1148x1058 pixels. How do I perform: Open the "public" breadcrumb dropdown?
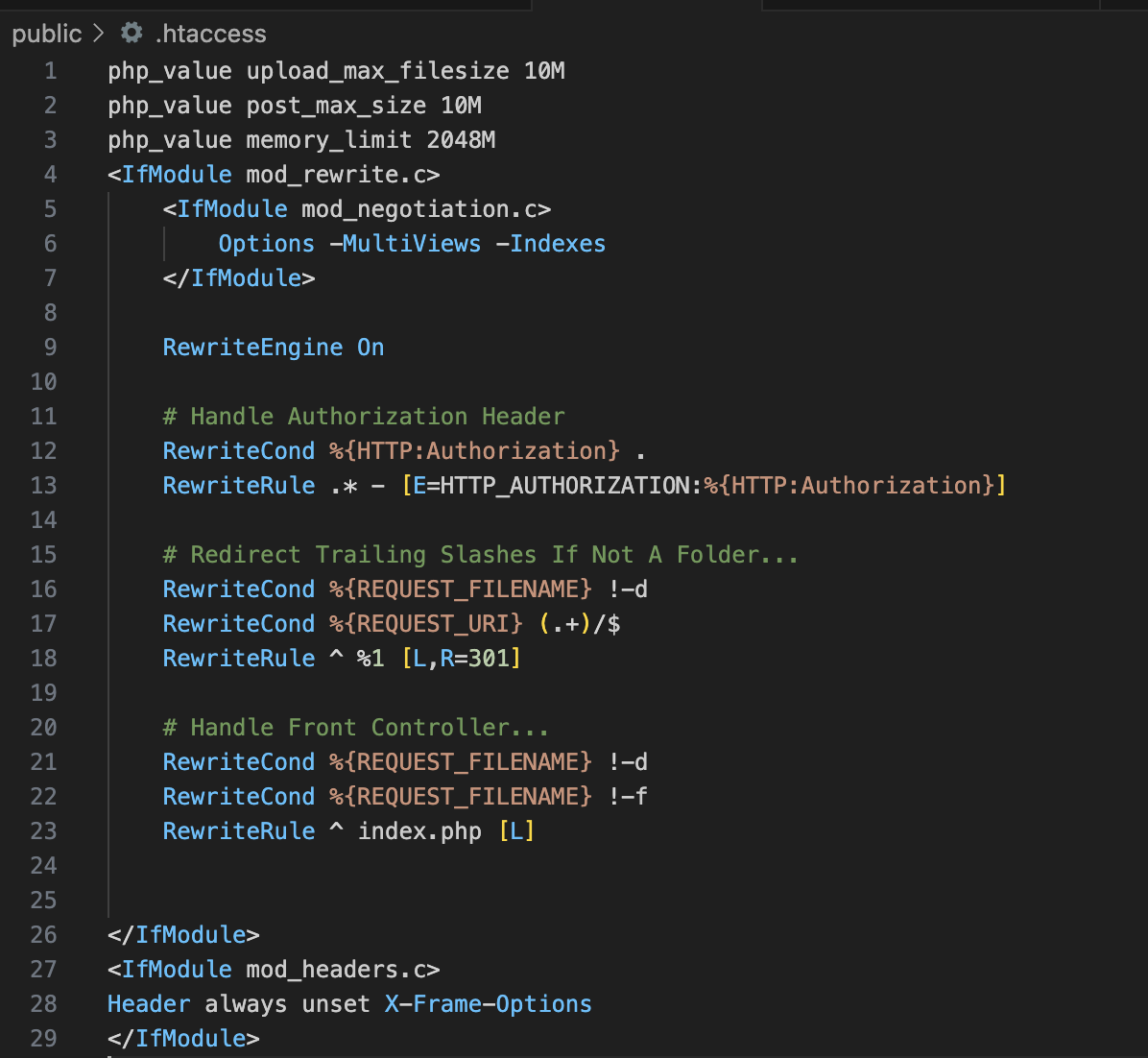pos(46,34)
